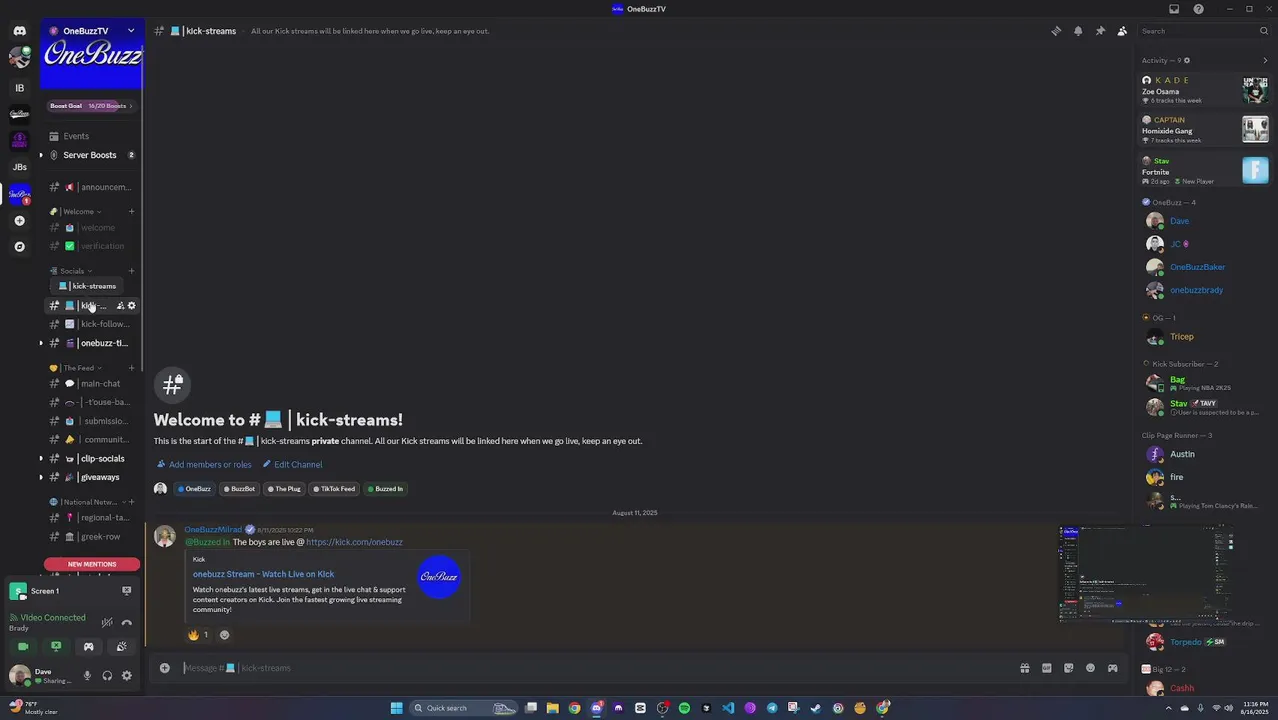
Task: Open Discover servers compass icon
Action: pos(19,246)
